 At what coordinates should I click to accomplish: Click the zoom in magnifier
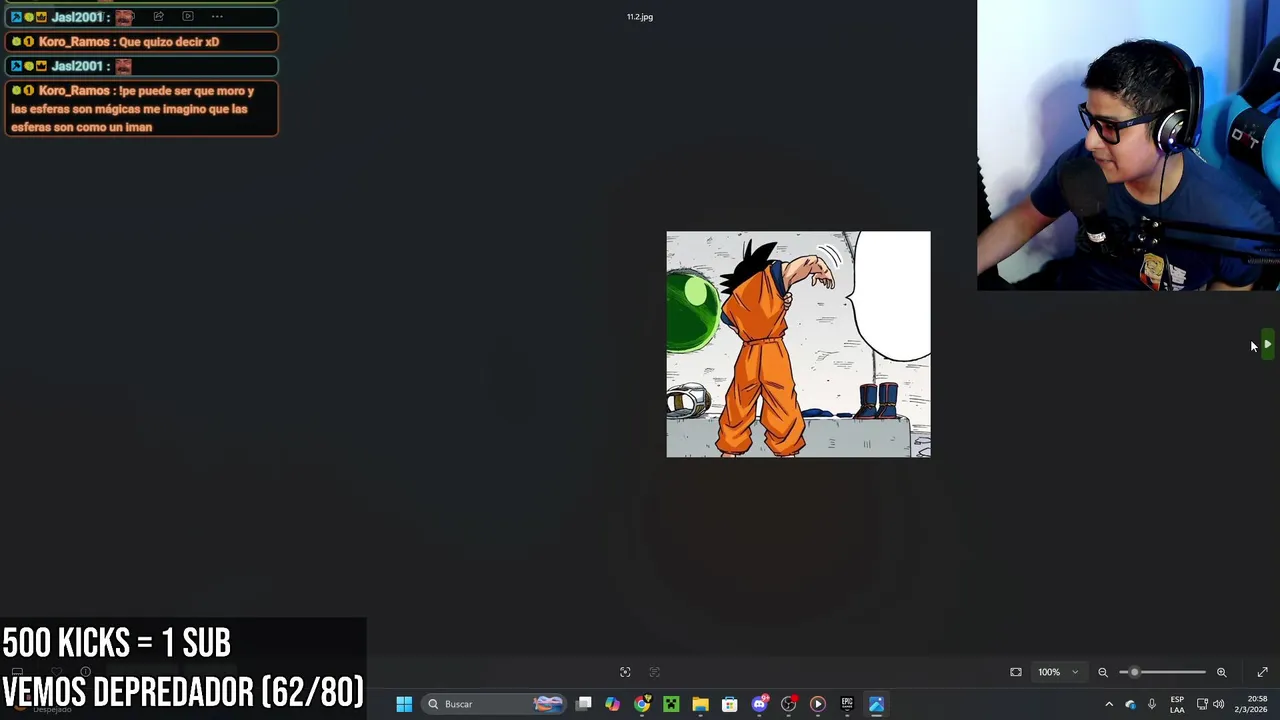tap(1221, 672)
